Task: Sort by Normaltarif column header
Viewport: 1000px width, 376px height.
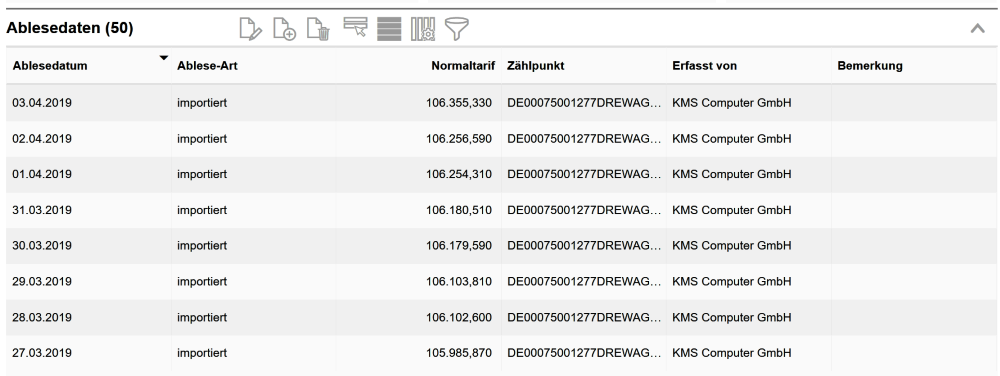Action: point(463,66)
